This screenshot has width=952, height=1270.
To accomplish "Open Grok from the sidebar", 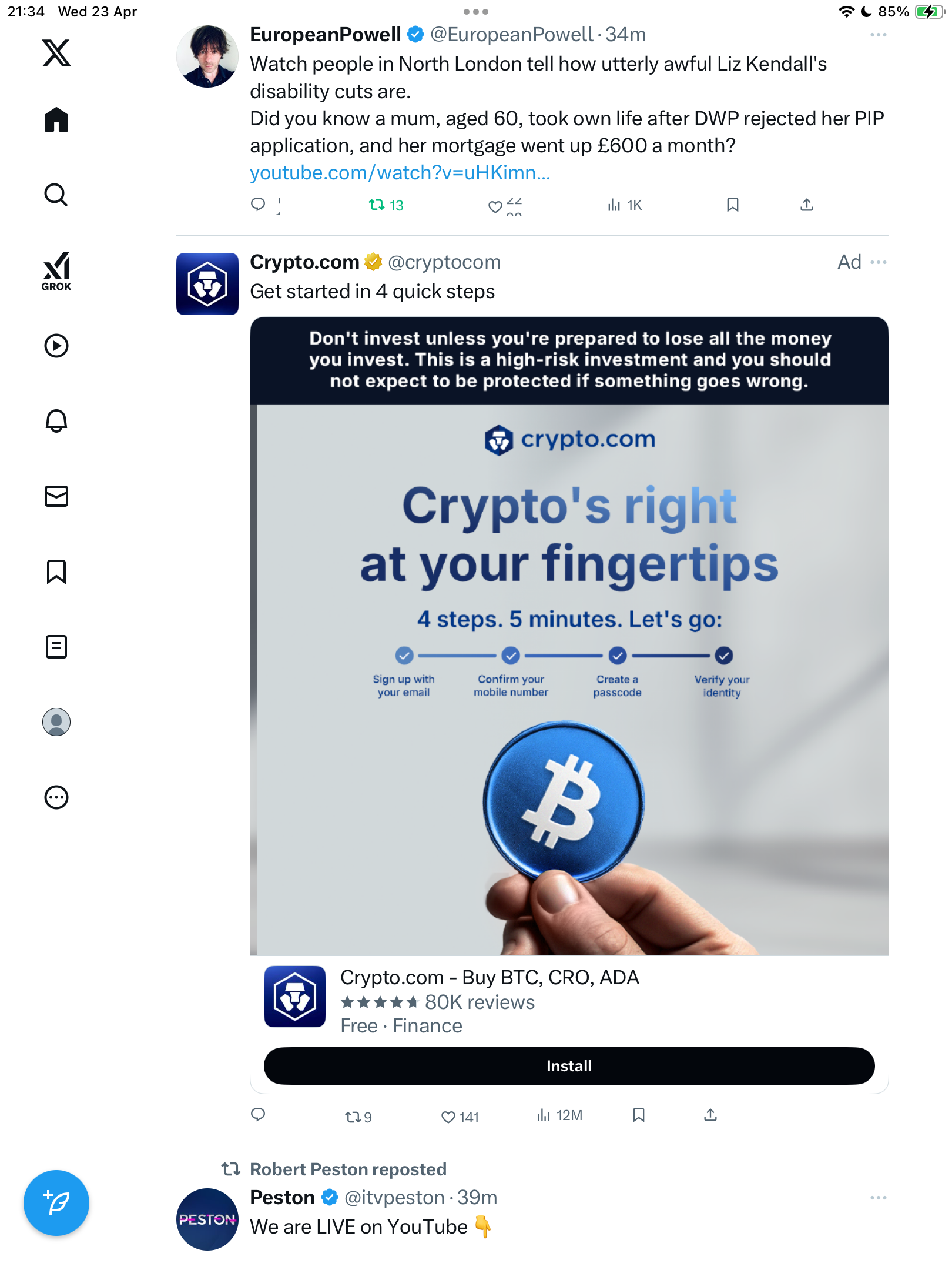I will [x=56, y=271].
